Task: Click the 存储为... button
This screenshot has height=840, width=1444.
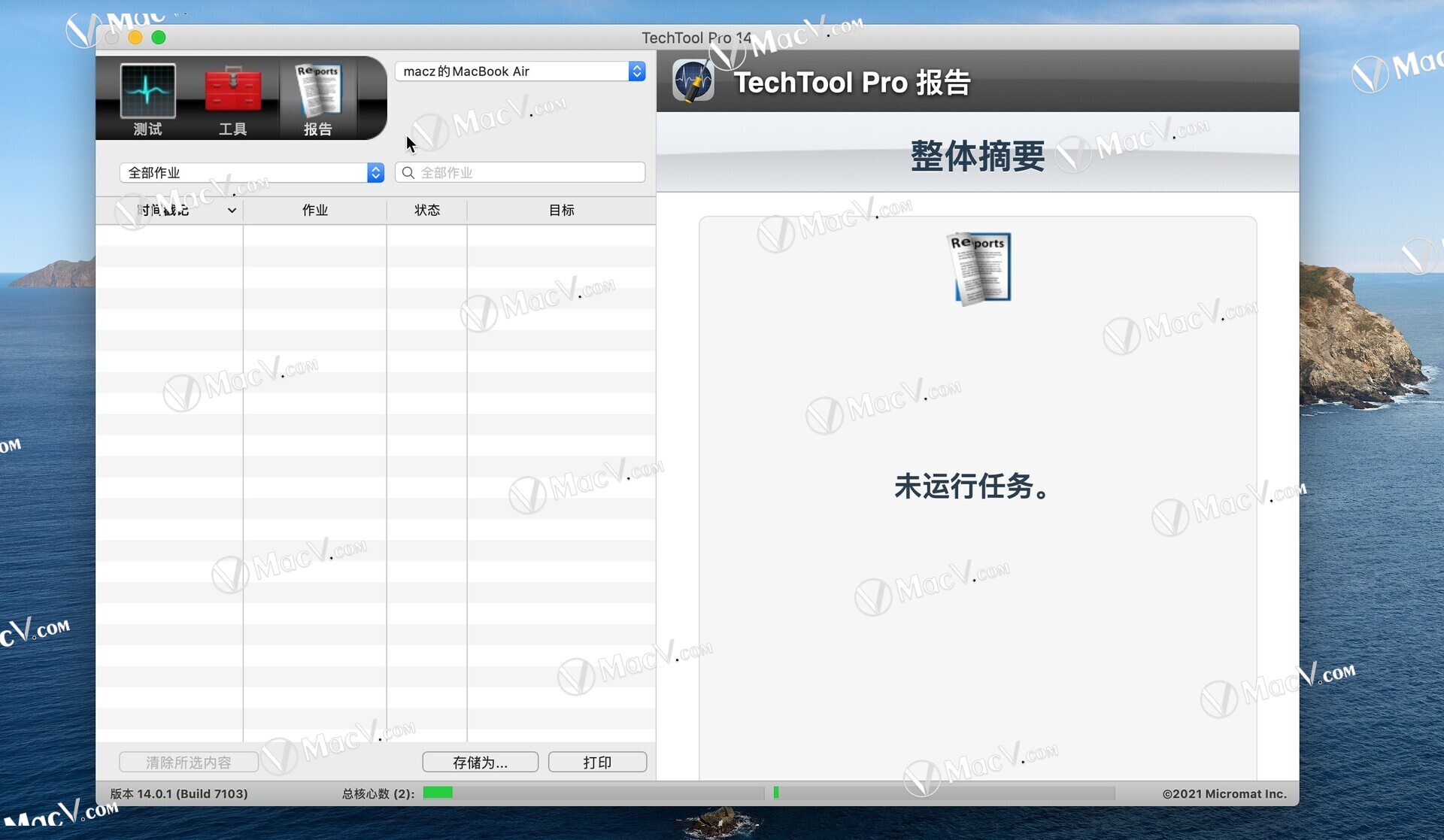Action: 481,763
